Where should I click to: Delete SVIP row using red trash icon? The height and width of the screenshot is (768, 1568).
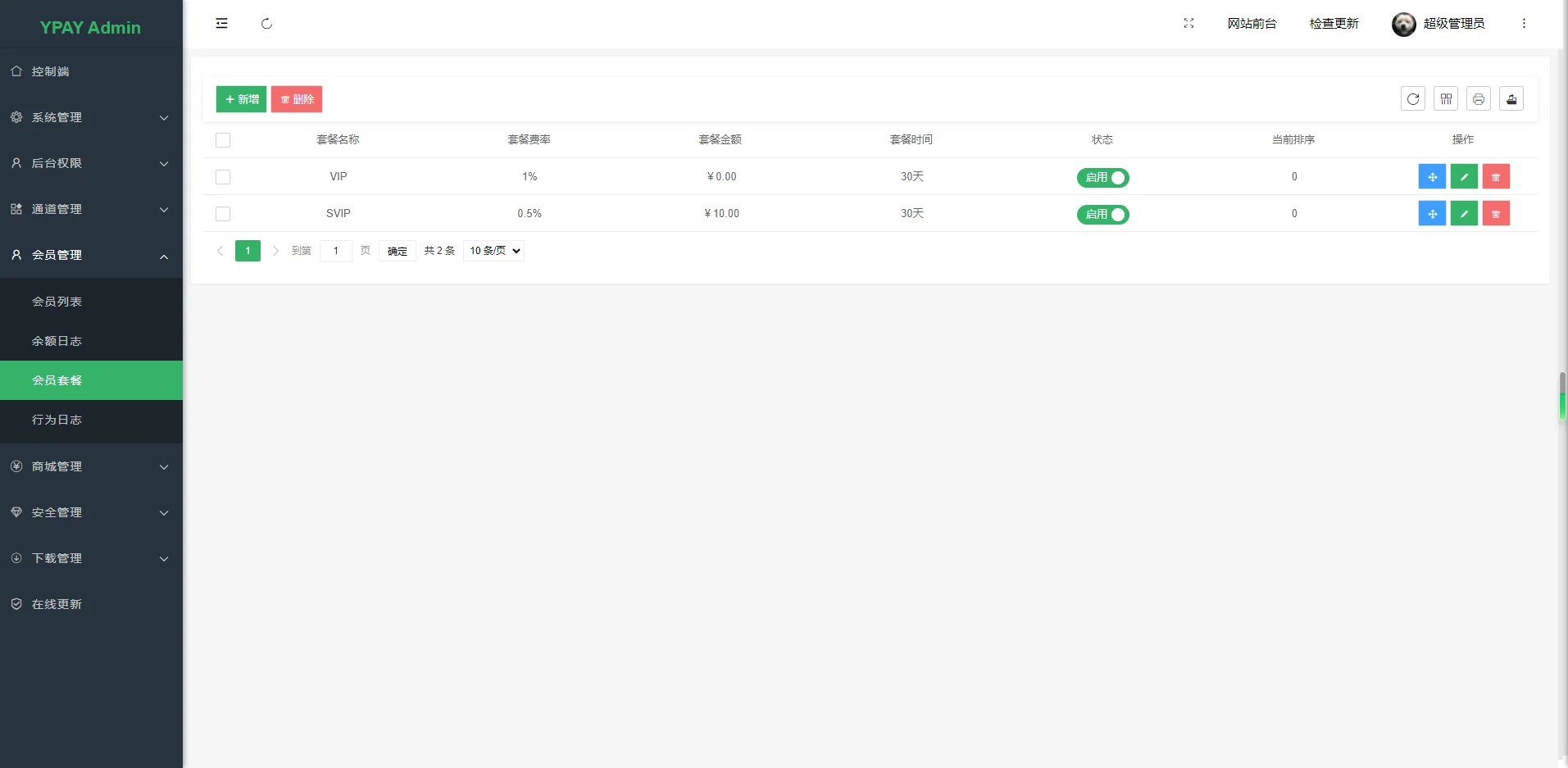tap(1495, 214)
